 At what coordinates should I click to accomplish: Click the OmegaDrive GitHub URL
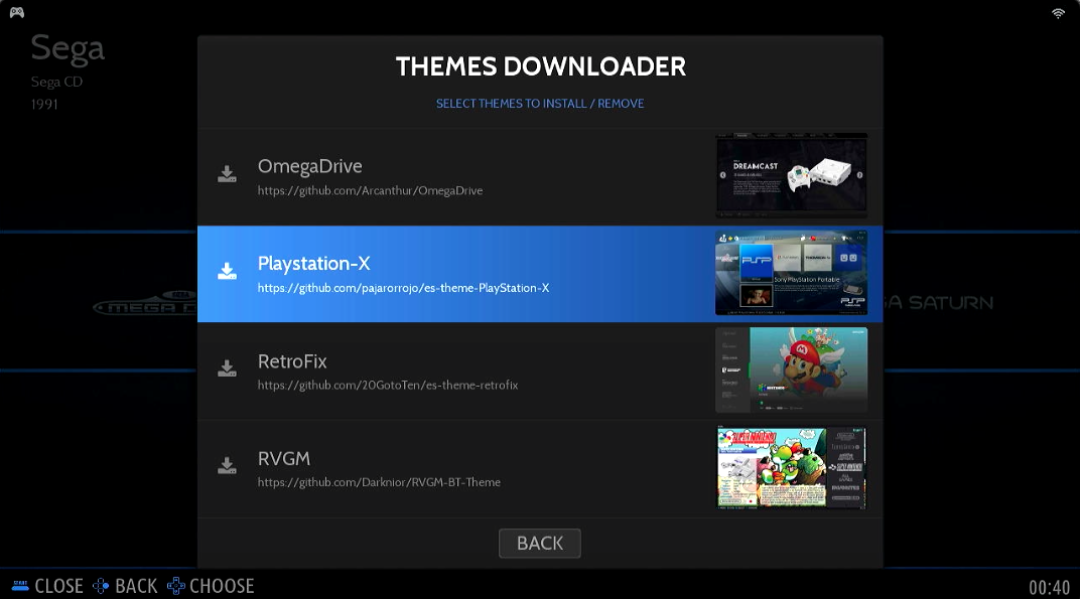(370, 191)
